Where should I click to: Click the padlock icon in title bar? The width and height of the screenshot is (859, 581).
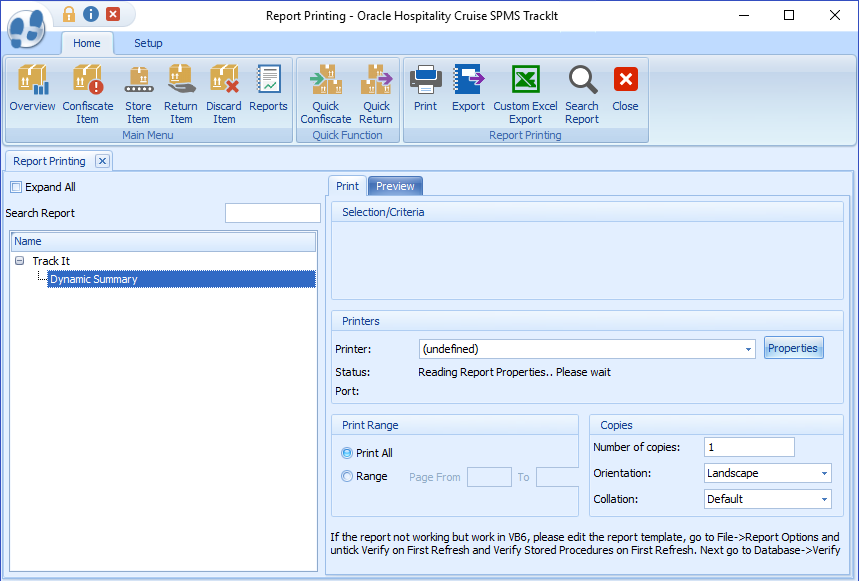click(x=69, y=14)
